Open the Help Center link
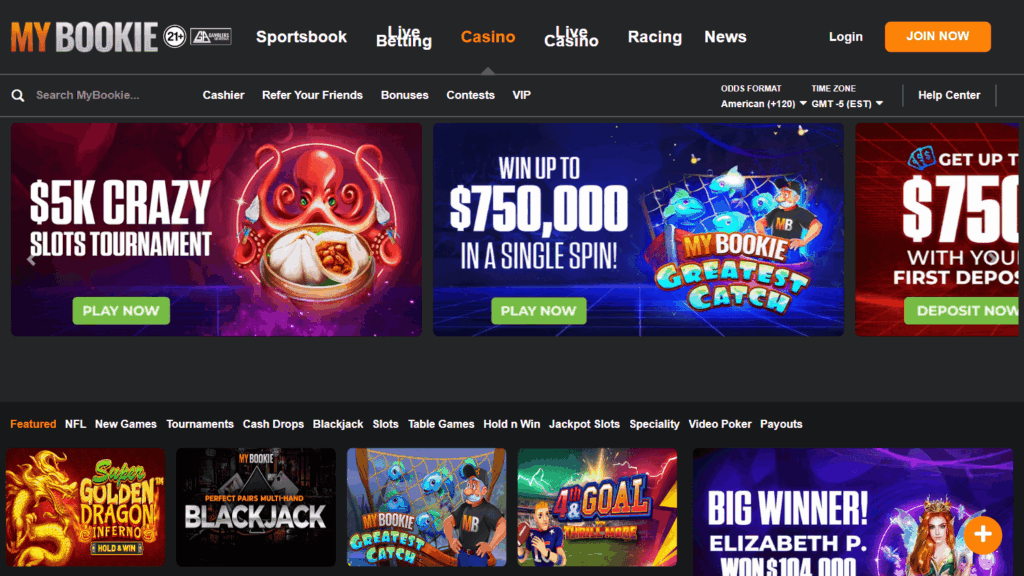The width and height of the screenshot is (1024, 576). coord(949,95)
